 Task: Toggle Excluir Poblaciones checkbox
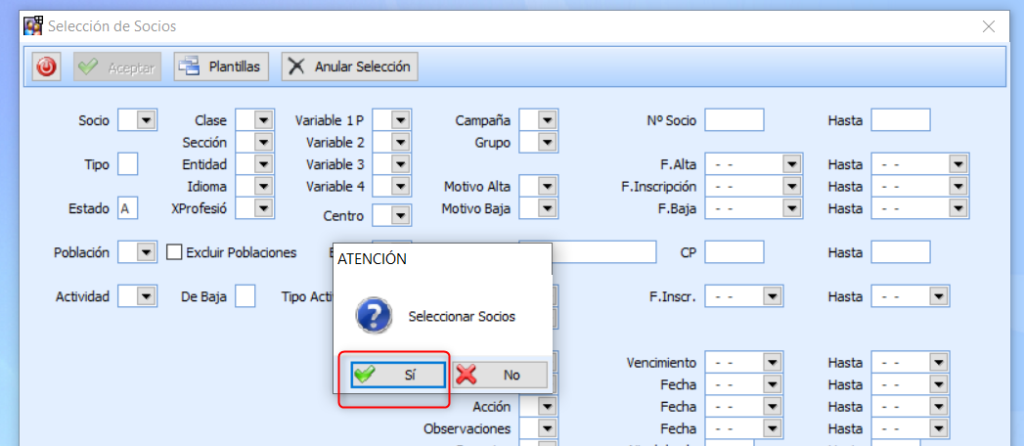pos(174,253)
